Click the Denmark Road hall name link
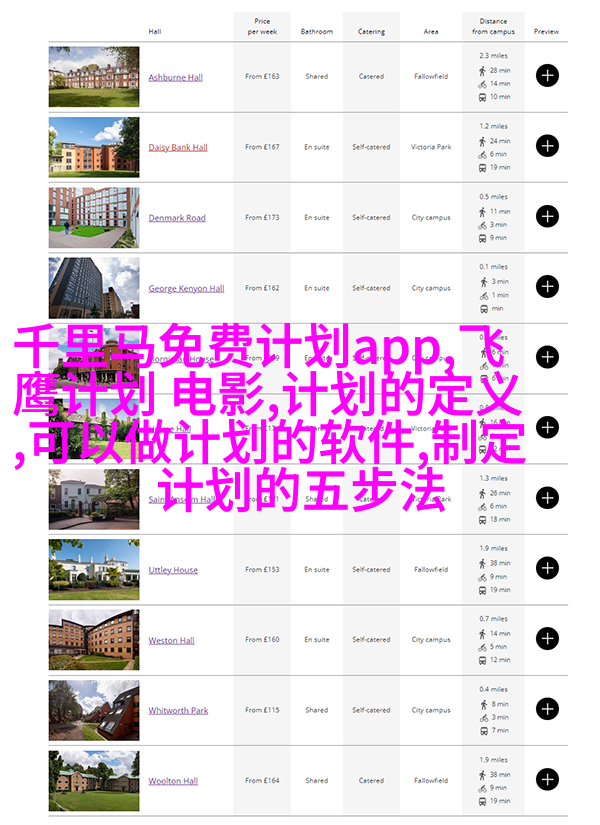 (177, 218)
